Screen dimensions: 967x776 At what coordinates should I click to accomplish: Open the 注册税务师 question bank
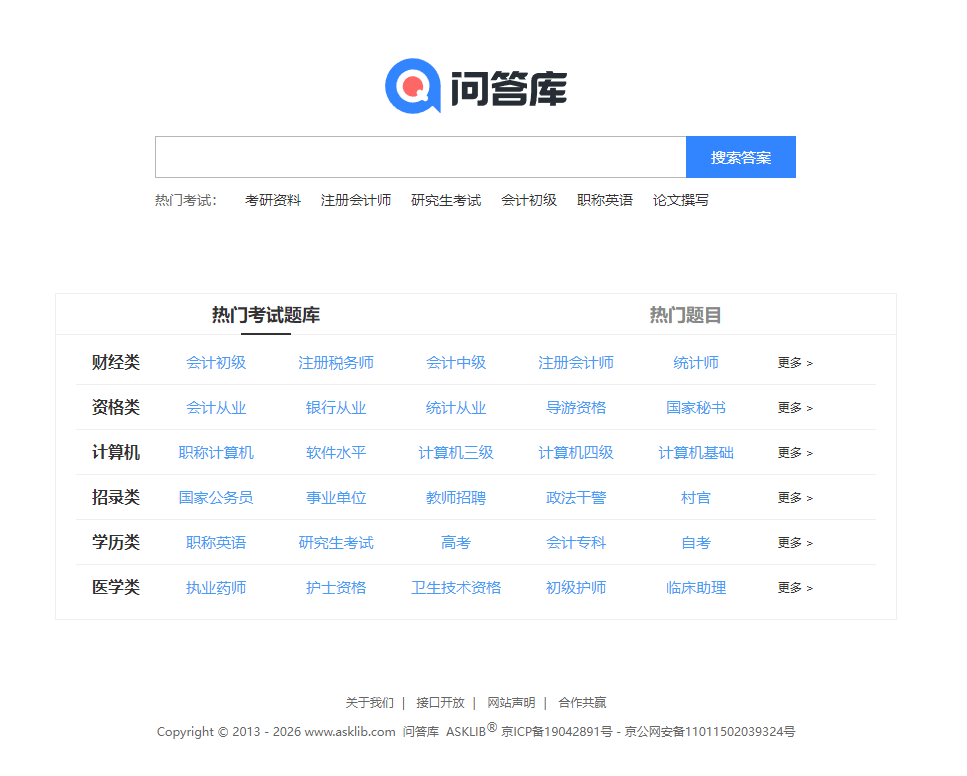coord(336,363)
